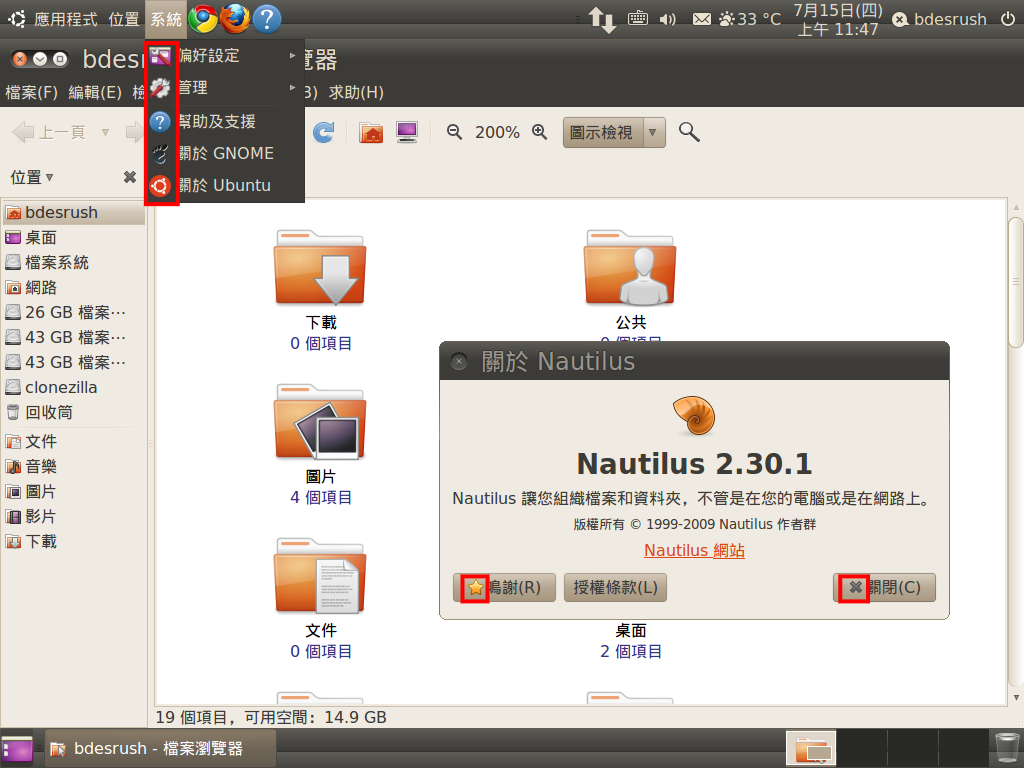Click 鳴謝(R) credits button

click(x=504, y=587)
